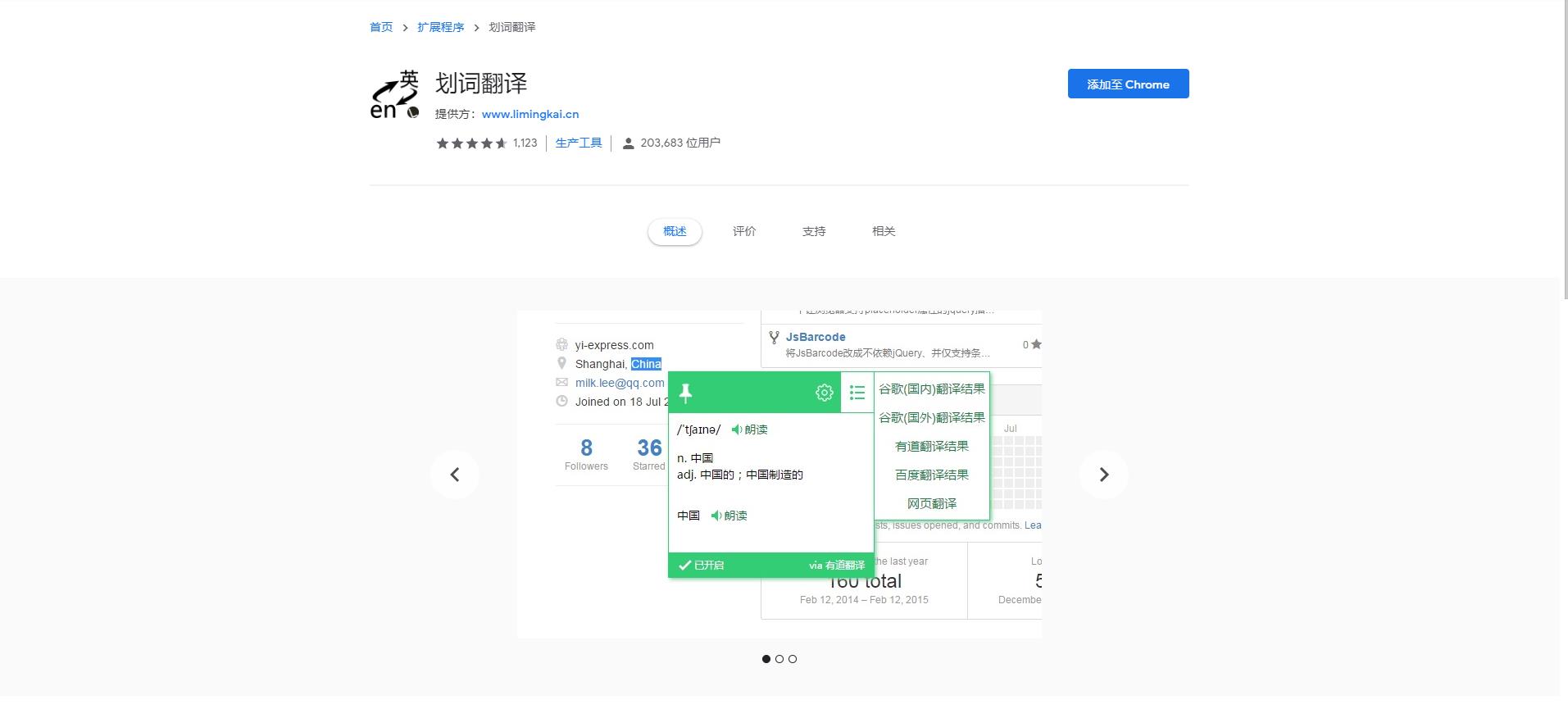The height and width of the screenshot is (709, 1568).
Task: Click the page vertical scrollbar
Action: (1564, 150)
